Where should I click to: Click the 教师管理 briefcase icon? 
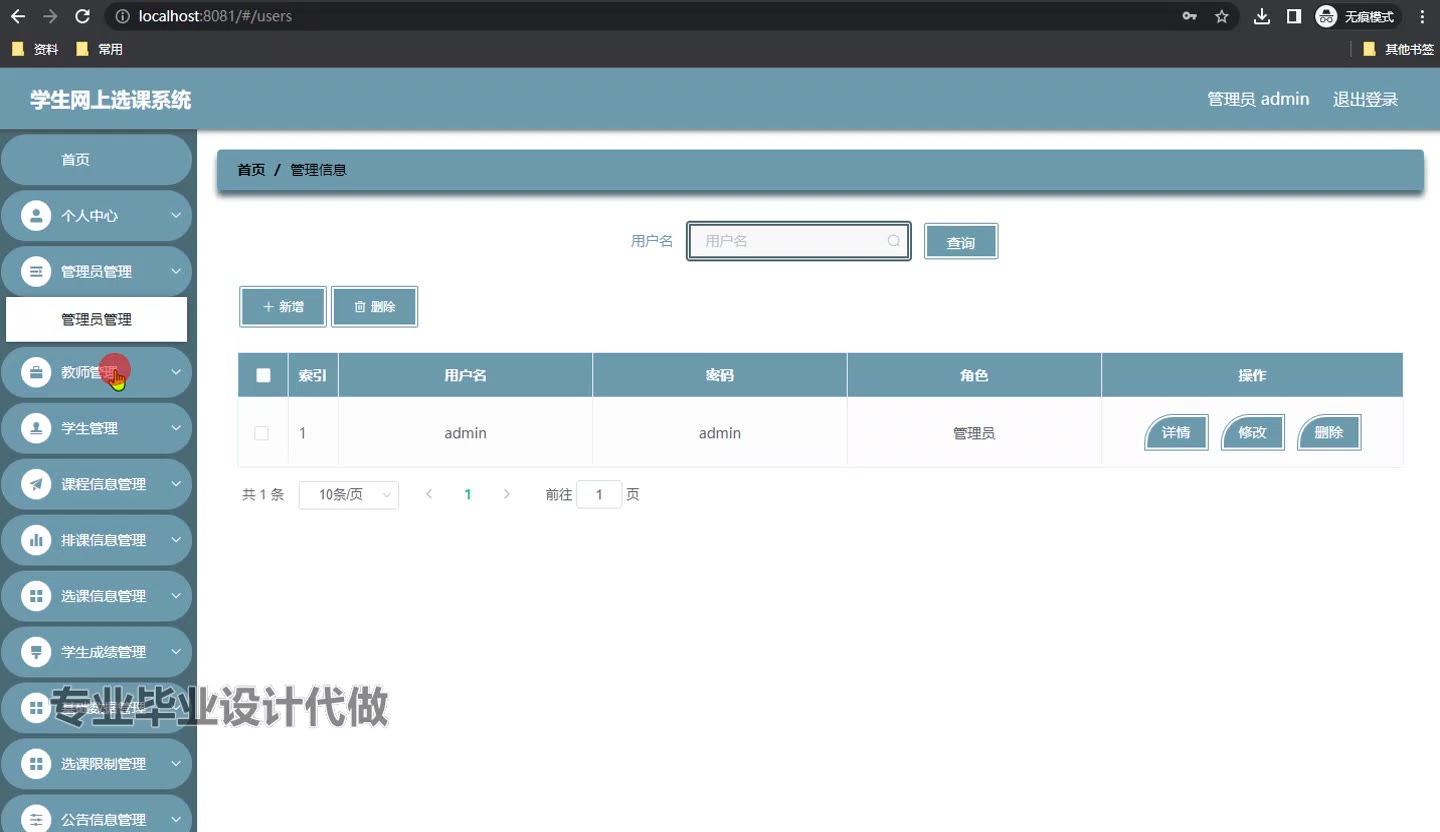pos(36,372)
